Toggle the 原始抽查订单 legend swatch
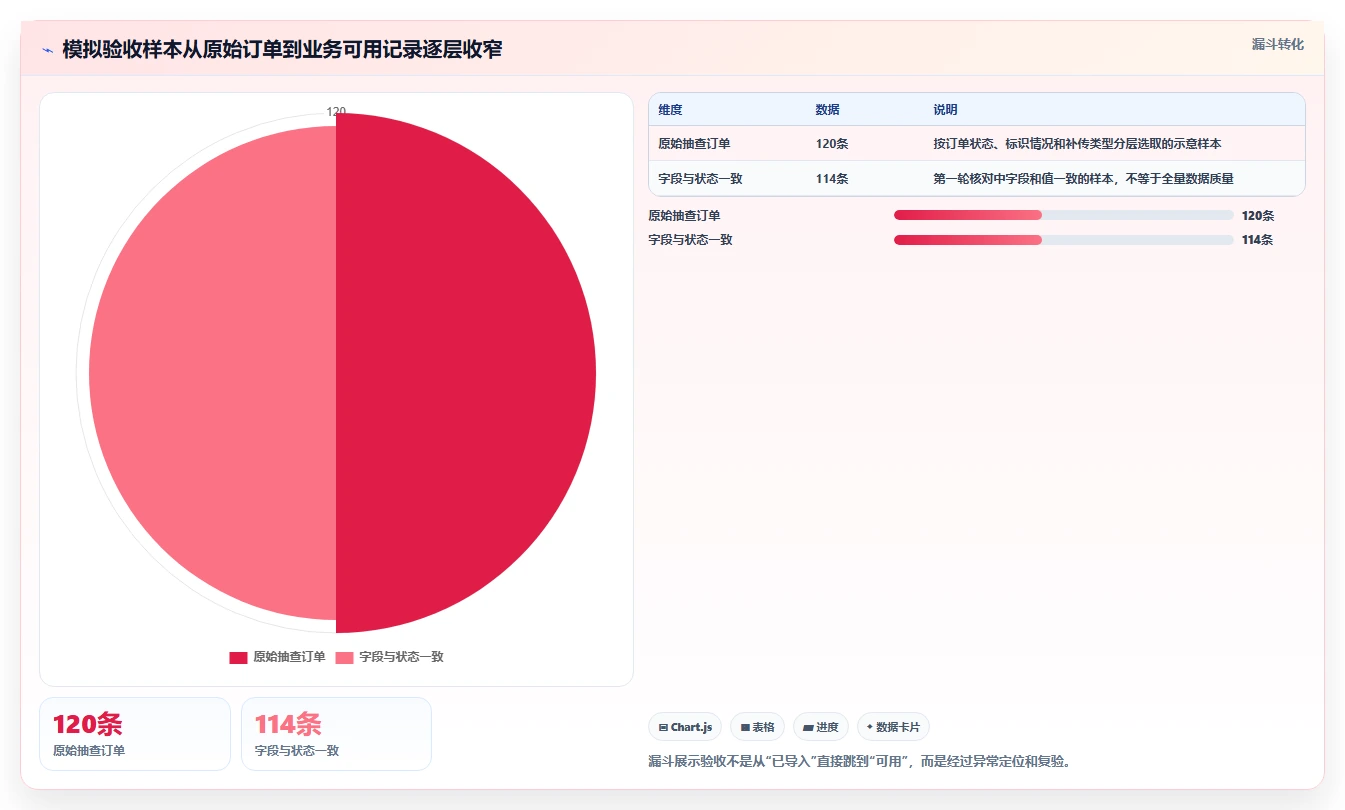This screenshot has width=1345, height=810. 238,657
